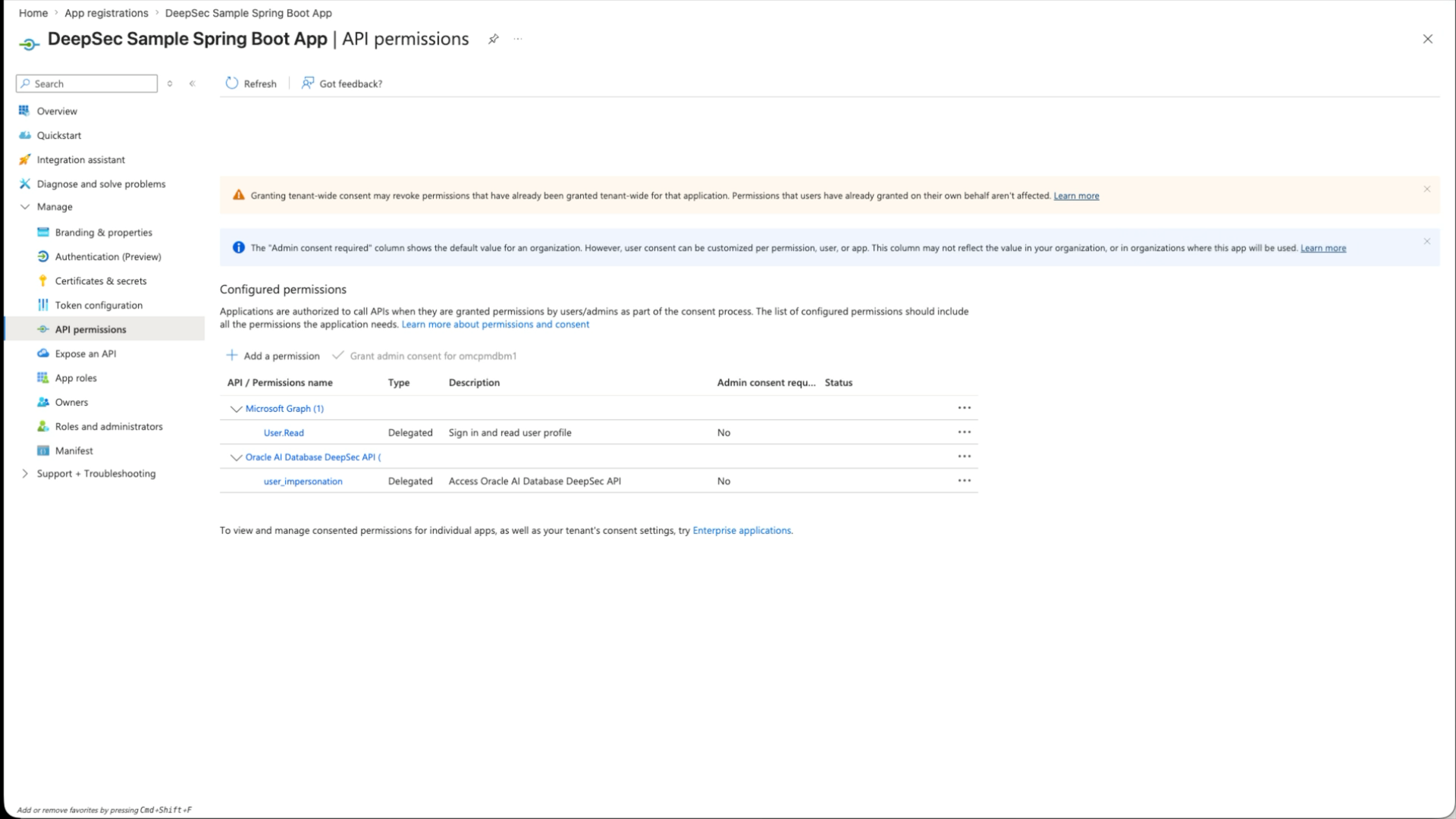Go to Home breadcrumb
Image resolution: width=1456 pixels, height=819 pixels.
pos(33,13)
